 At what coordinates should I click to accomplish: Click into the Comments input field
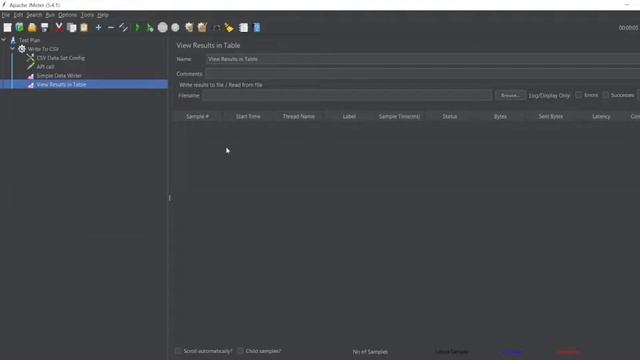click(x=423, y=74)
